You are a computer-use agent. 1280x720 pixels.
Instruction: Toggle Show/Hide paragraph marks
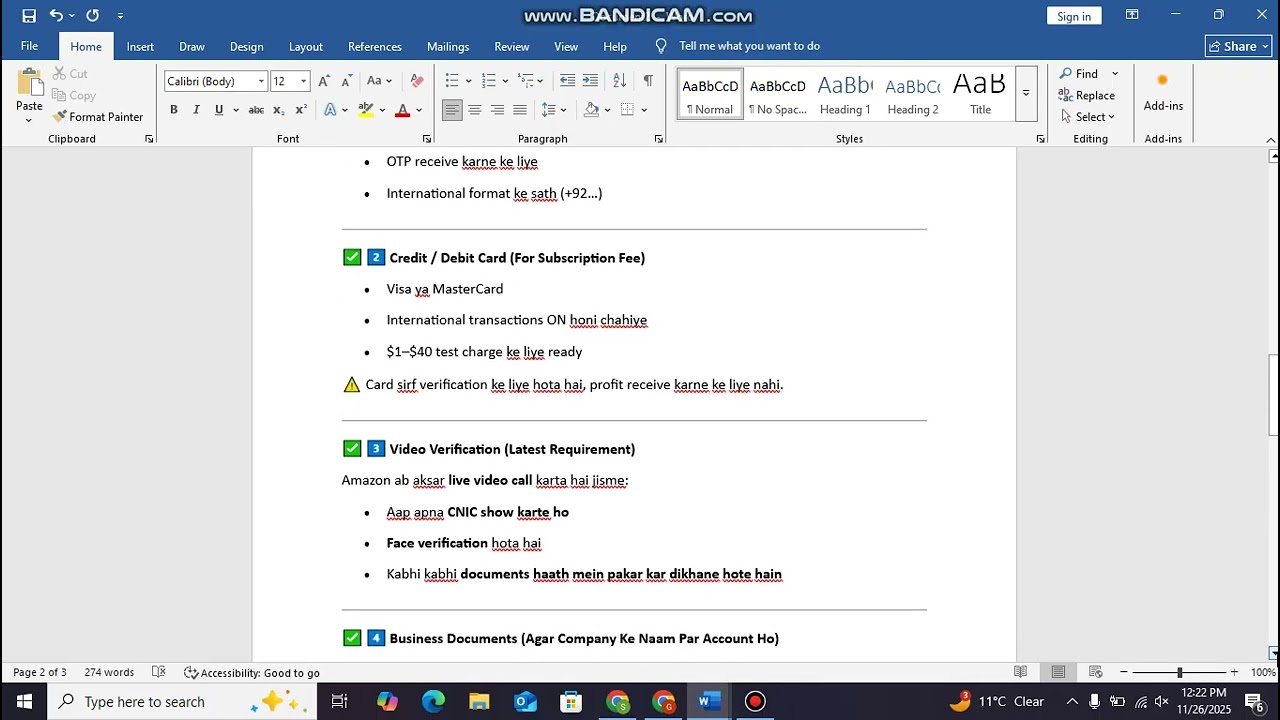pyautogui.click(x=648, y=81)
